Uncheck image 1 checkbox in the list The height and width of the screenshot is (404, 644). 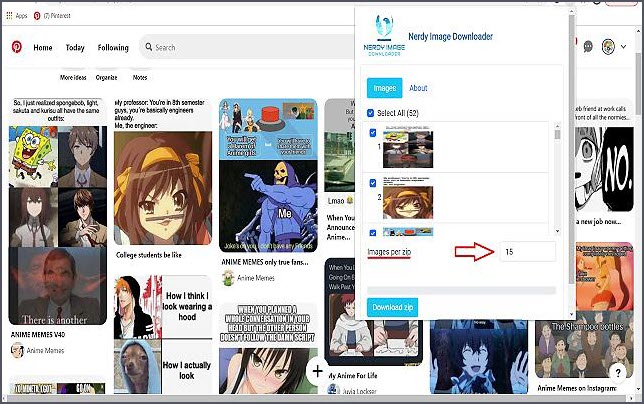(373, 133)
